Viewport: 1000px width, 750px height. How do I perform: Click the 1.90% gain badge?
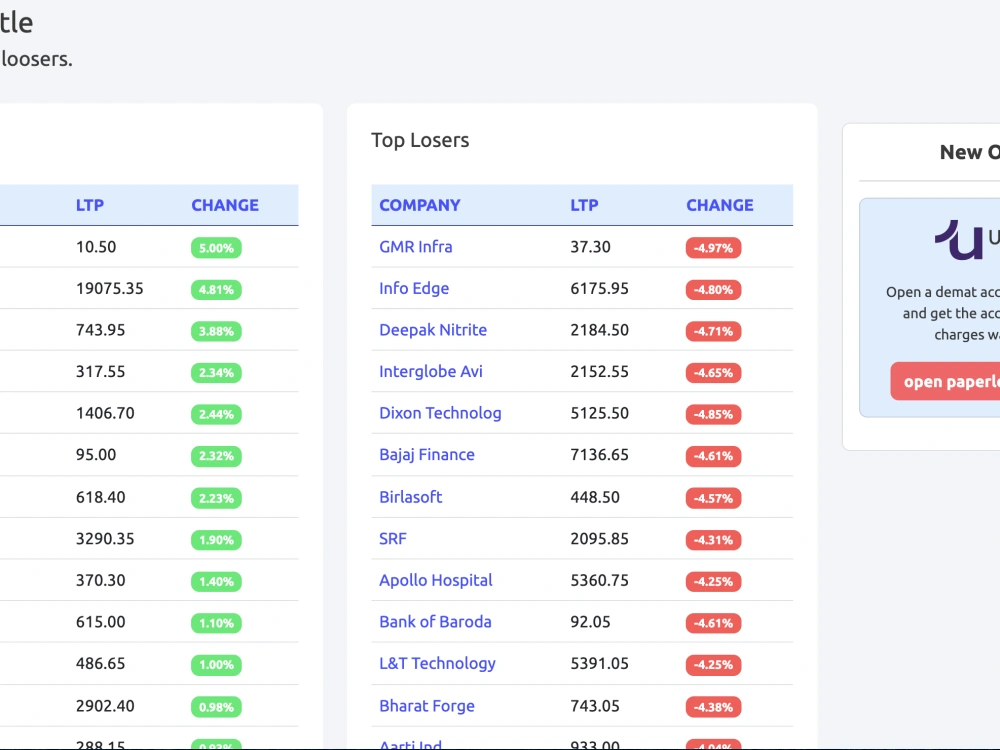coord(216,540)
